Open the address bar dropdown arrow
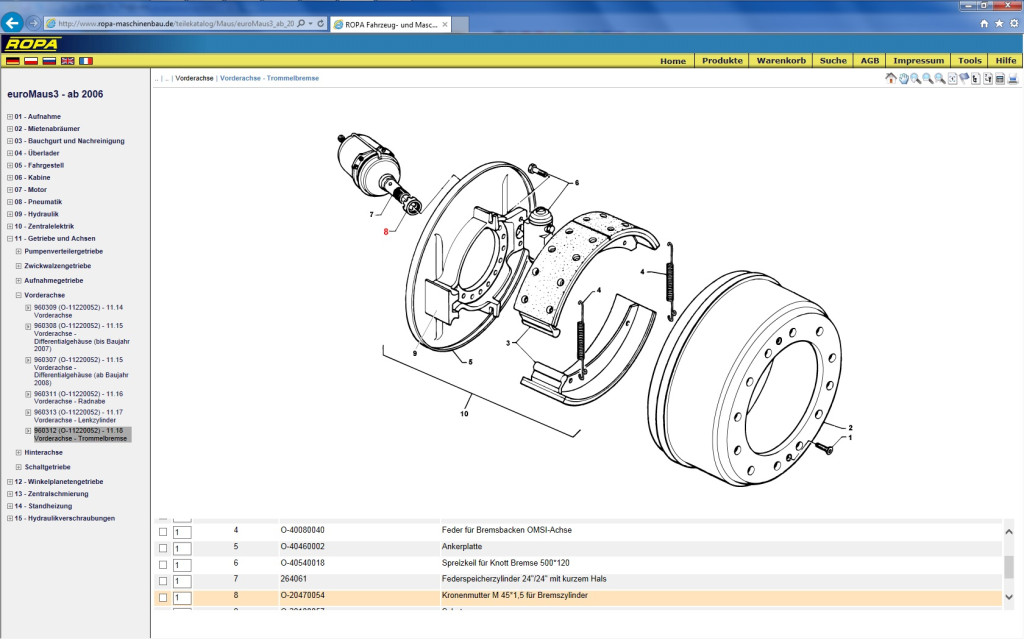1024x640 pixels. point(311,24)
